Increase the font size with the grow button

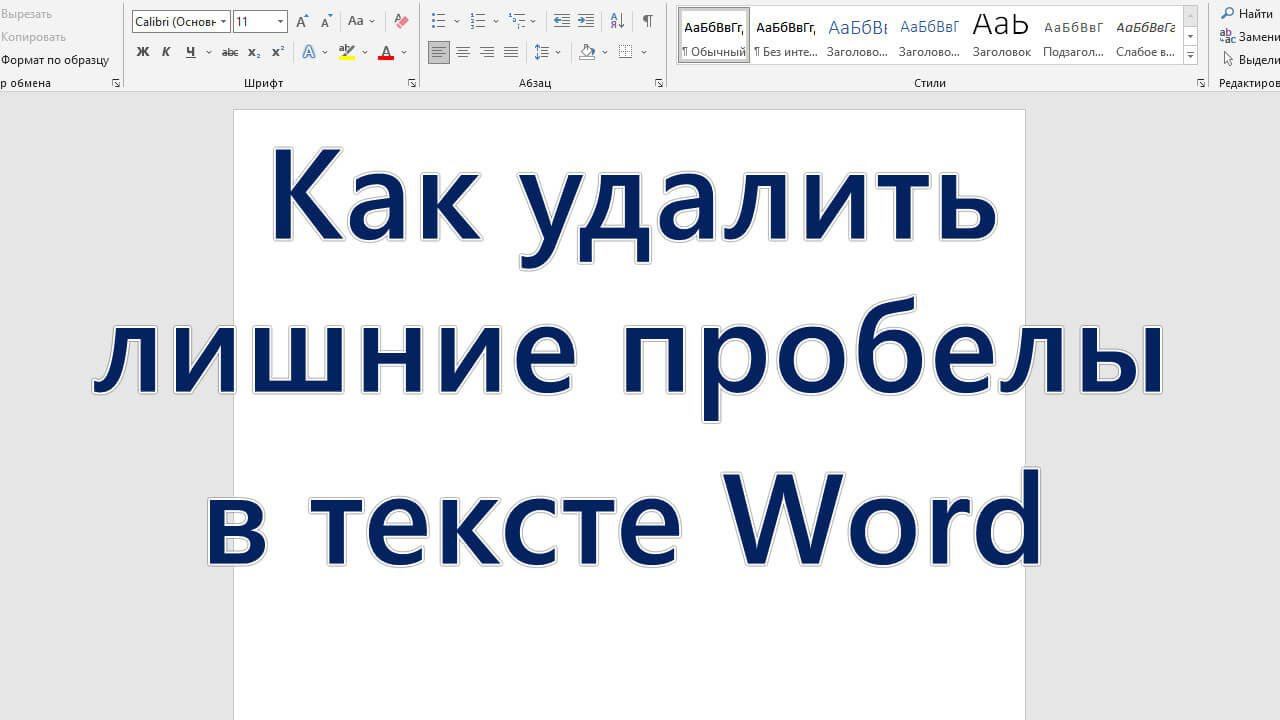[302, 21]
